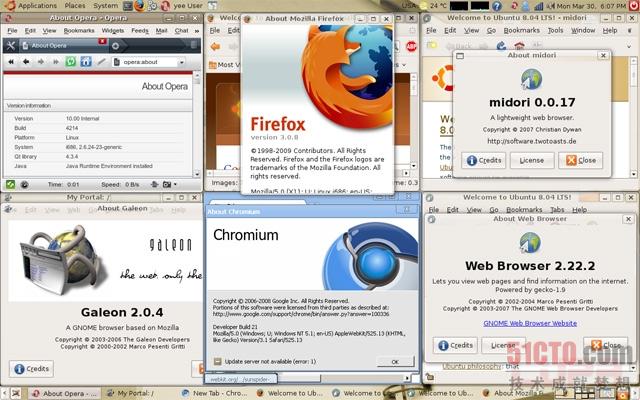Open GNOME Web Browser Website link

coord(530,323)
